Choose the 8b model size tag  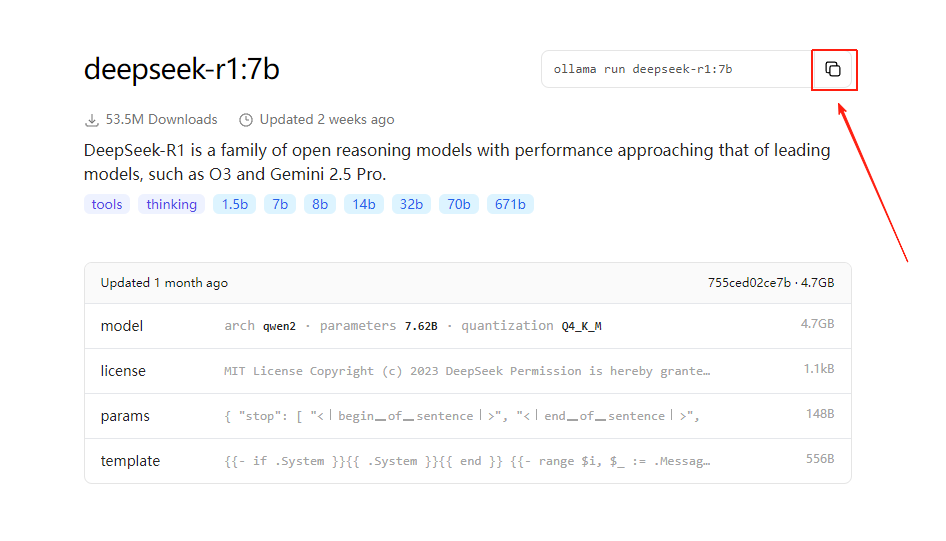coord(319,204)
